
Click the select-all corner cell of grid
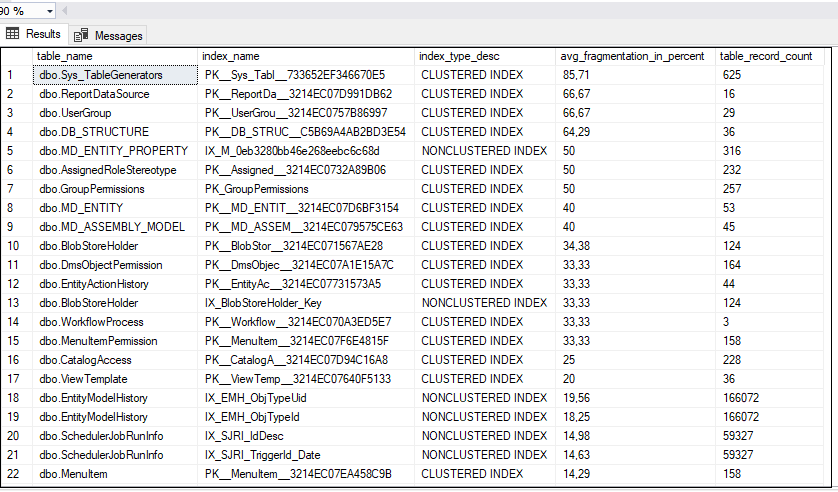coord(16,56)
